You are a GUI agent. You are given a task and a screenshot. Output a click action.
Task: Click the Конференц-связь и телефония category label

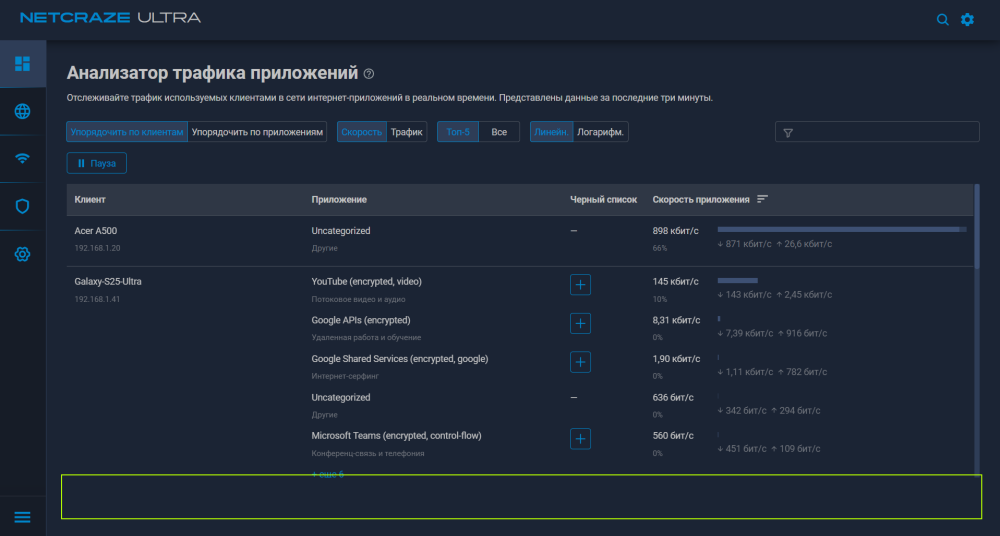click(368, 453)
